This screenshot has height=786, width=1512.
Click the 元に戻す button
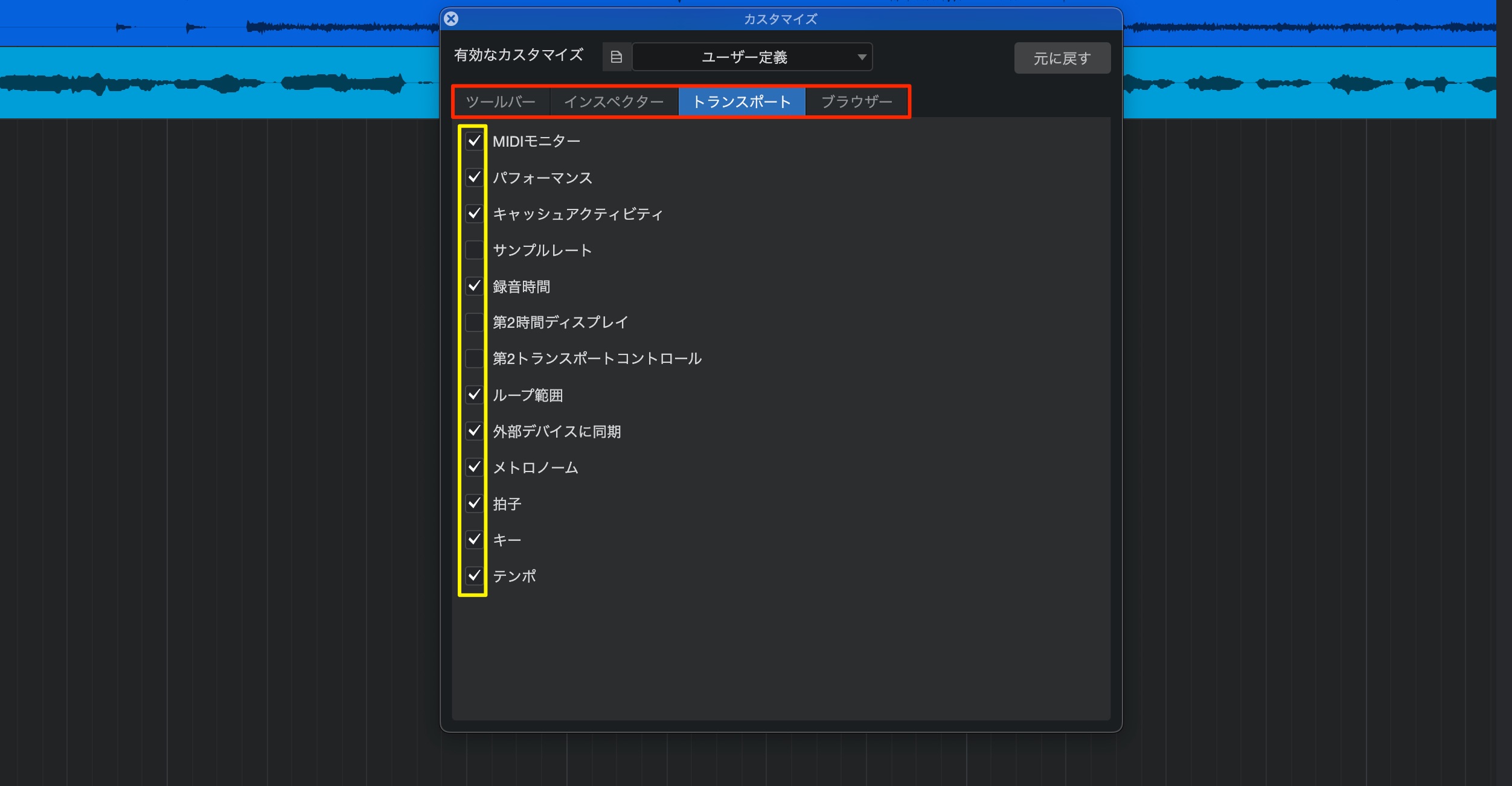click(1062, 58)
